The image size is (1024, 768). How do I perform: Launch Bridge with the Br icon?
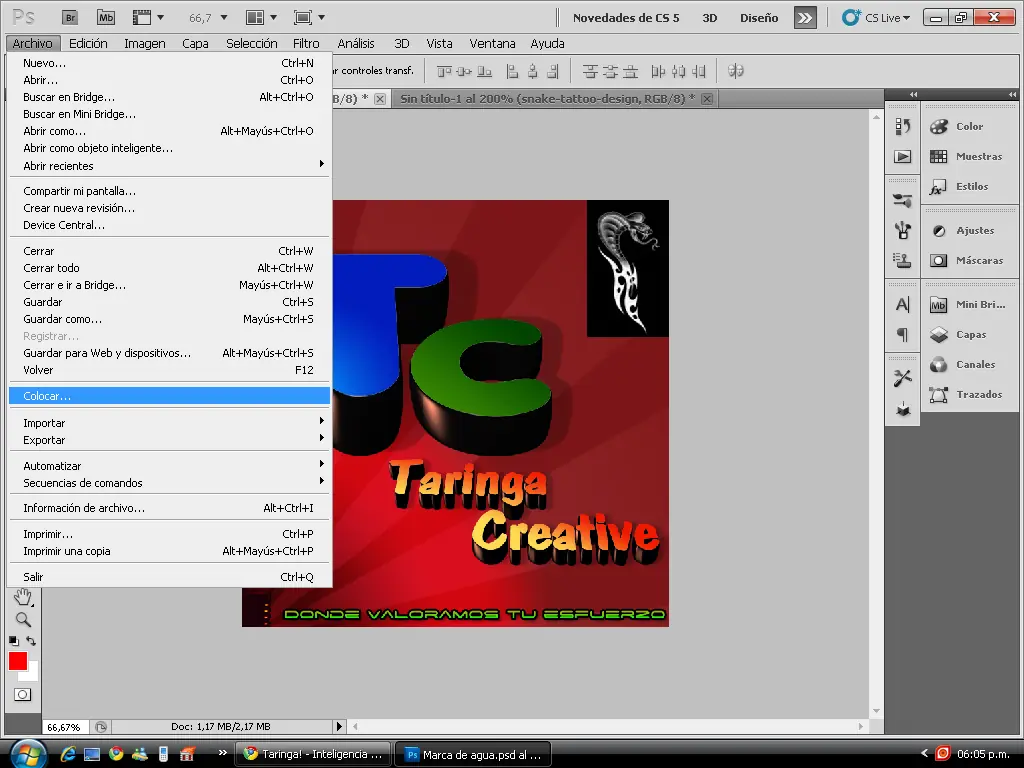pos(70,18)
